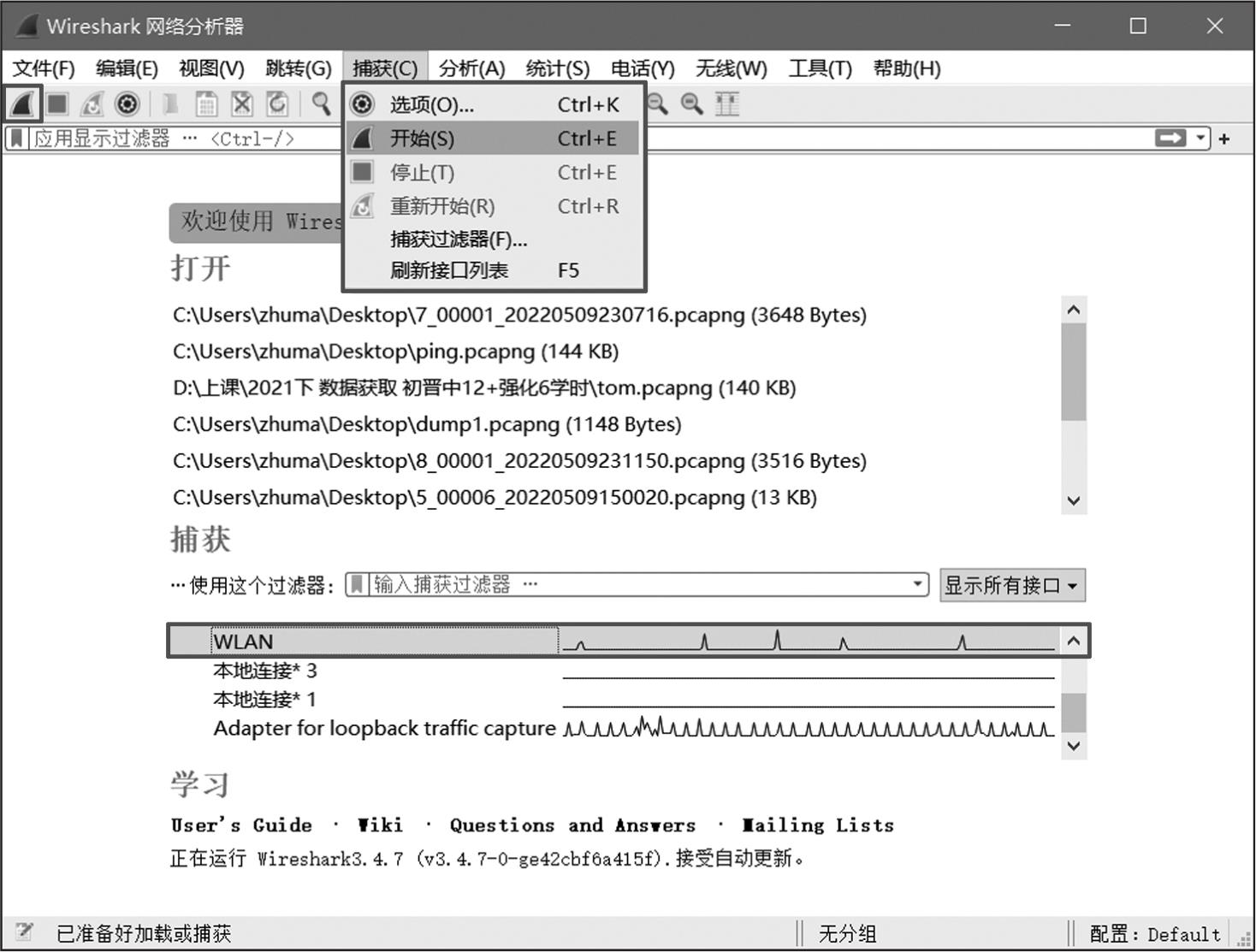Click the stop capture square toolbar icon

coord(57,104)
